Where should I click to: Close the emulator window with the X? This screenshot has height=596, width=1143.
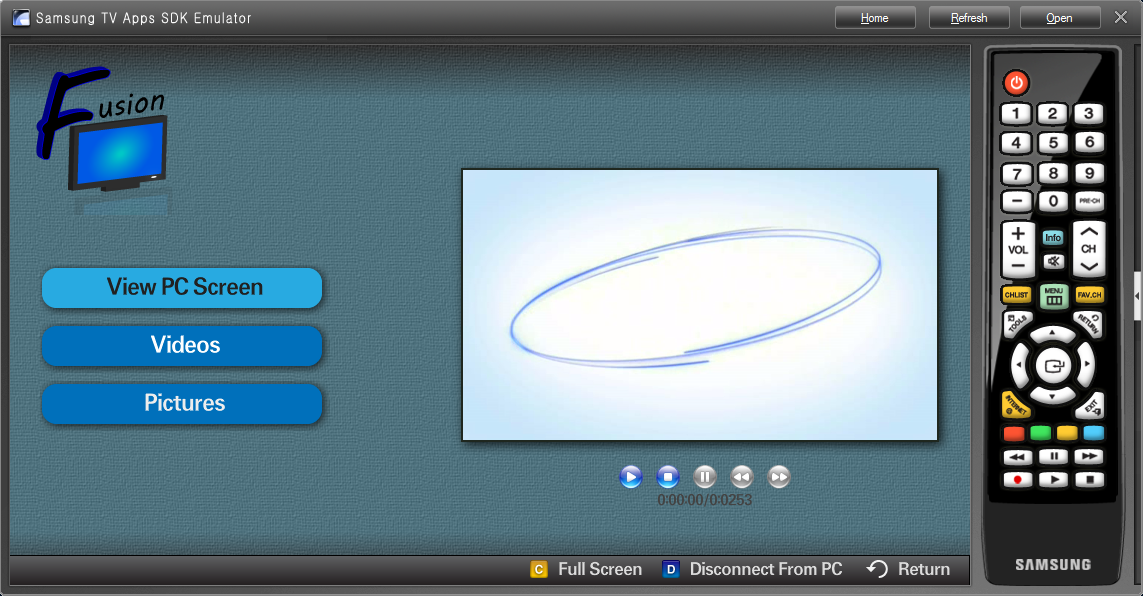[x=1121, y=17]
